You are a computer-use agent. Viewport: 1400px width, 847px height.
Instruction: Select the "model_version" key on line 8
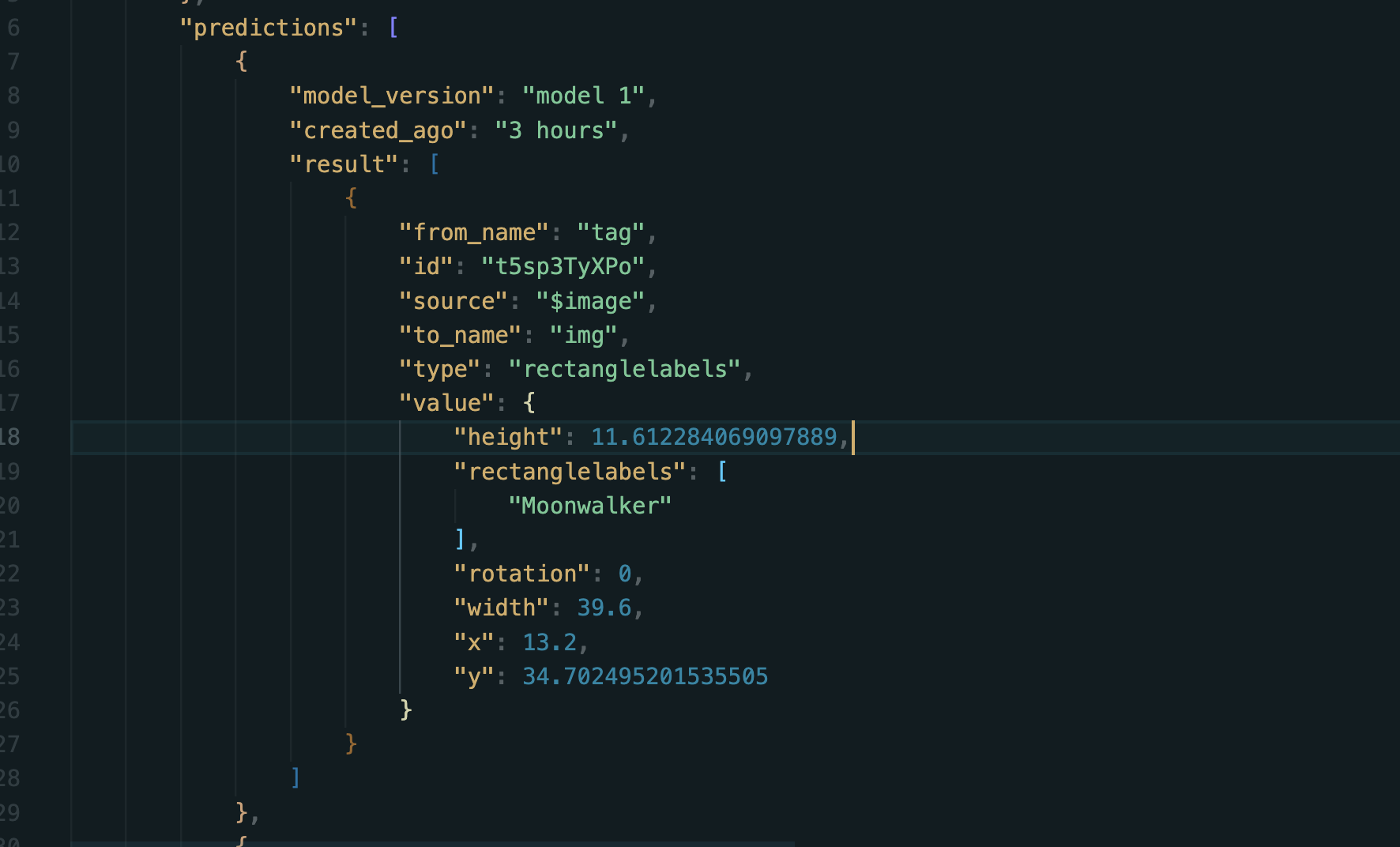[390, 95]
